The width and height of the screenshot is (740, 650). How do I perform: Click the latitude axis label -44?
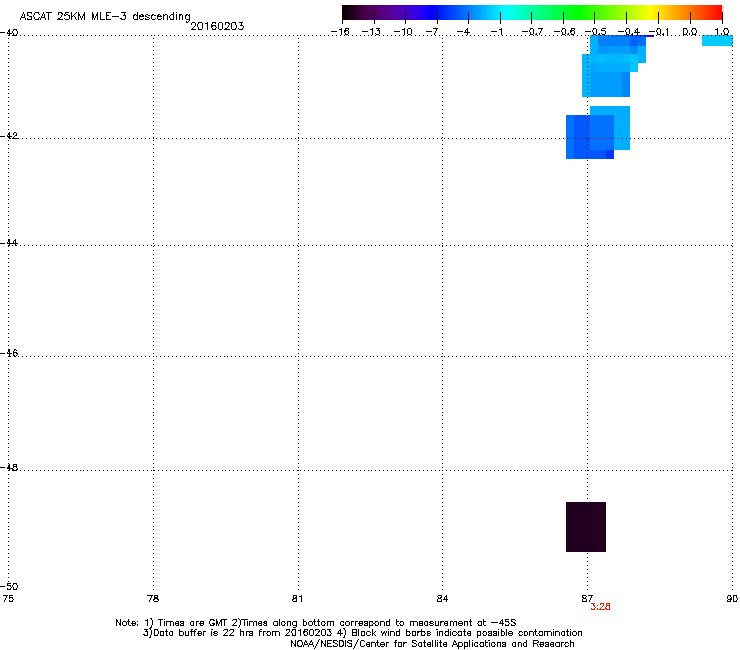[x=9, y=243]
